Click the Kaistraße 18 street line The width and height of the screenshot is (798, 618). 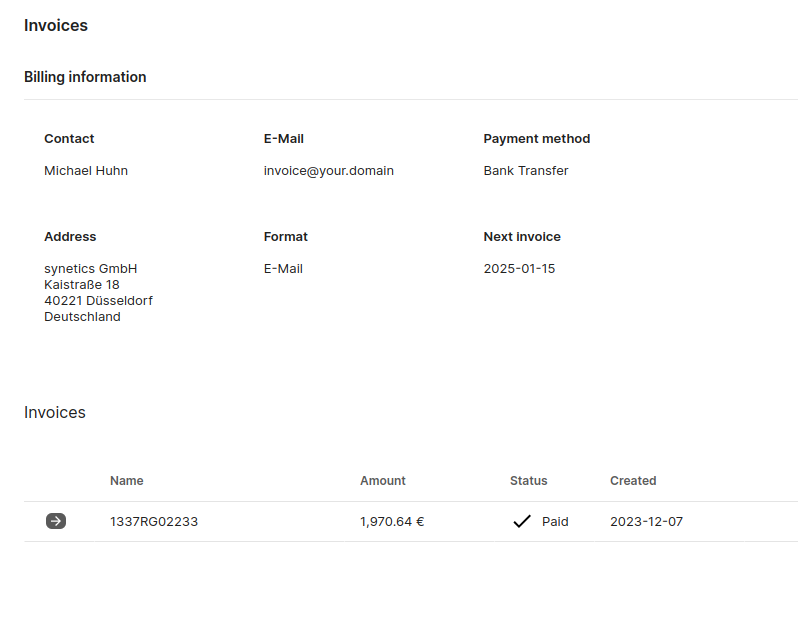[x=82, y=285]
